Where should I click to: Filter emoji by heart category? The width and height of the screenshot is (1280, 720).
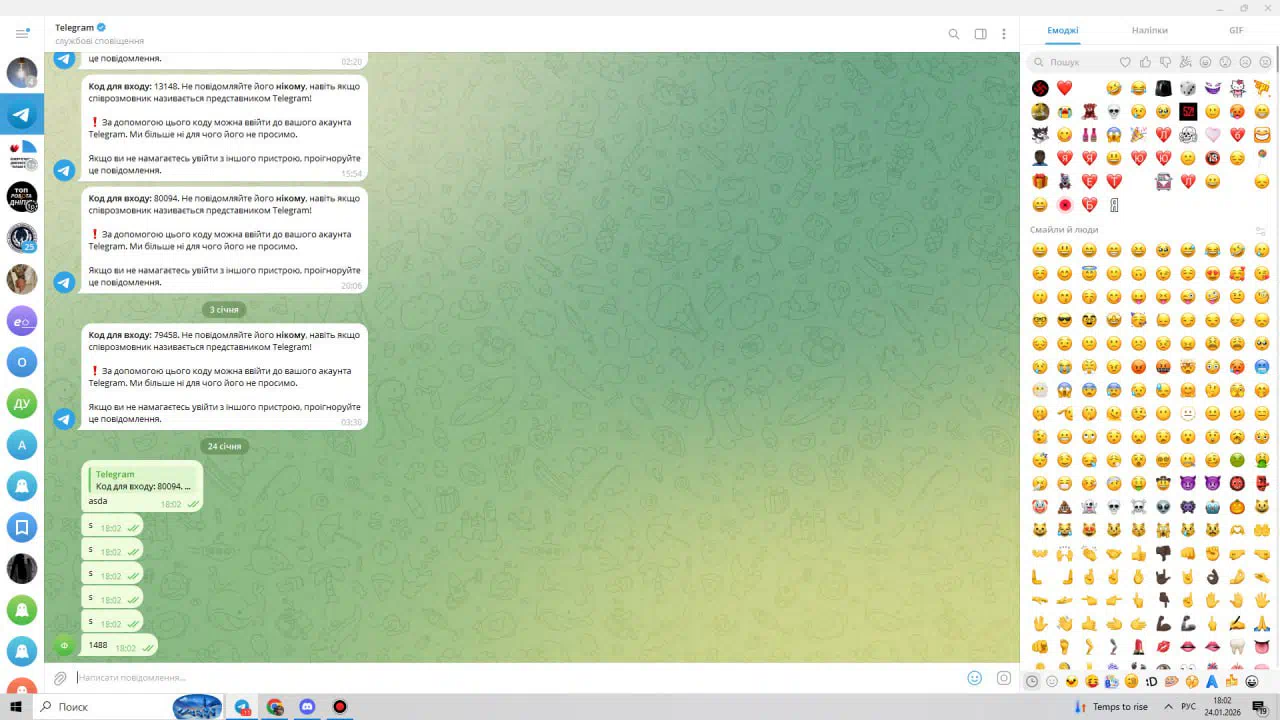pyautogui.click(x=1125, y=62)
